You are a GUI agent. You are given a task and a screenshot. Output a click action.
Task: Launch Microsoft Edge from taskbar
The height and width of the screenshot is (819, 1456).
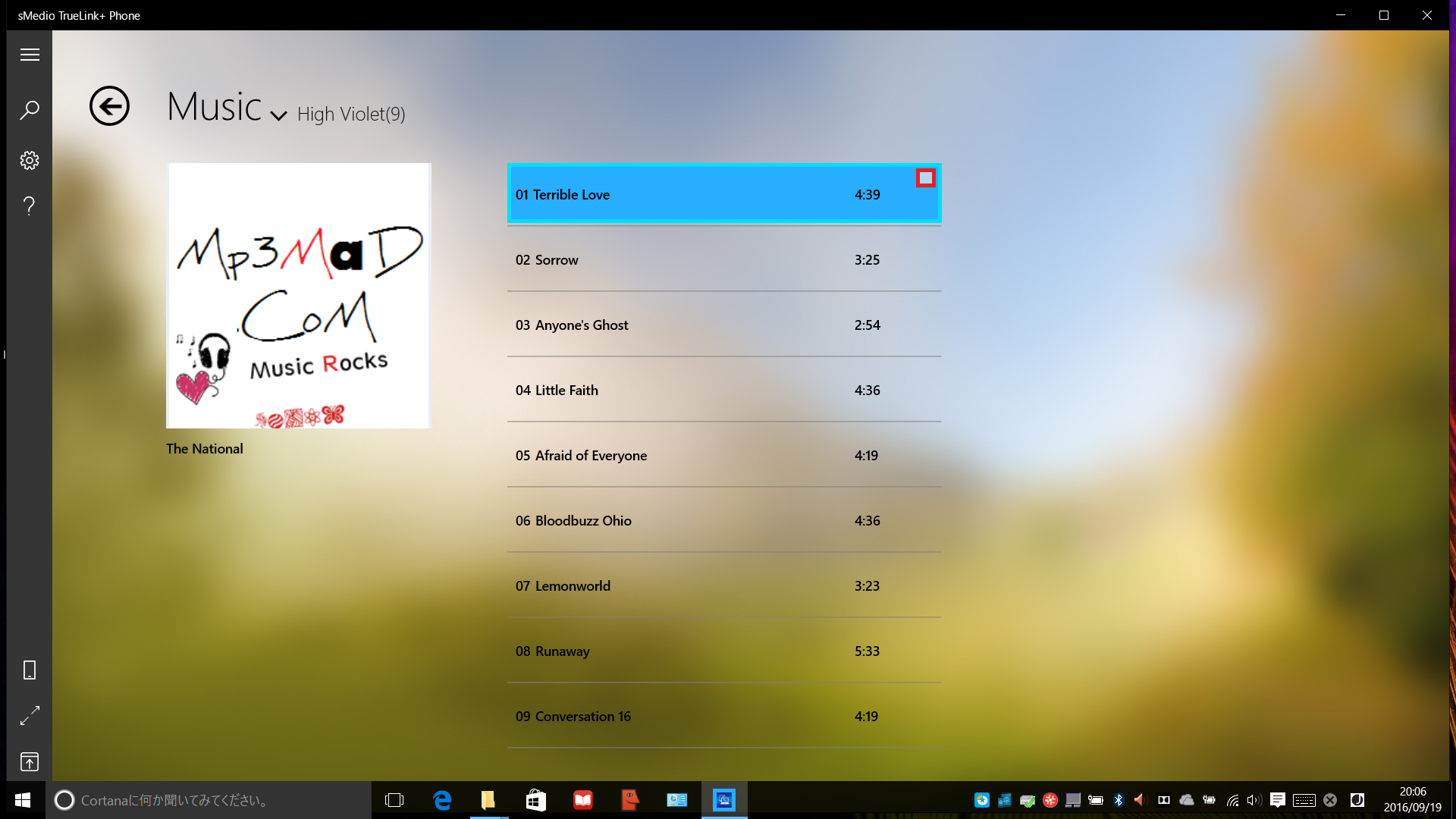[x=442, y=800]
